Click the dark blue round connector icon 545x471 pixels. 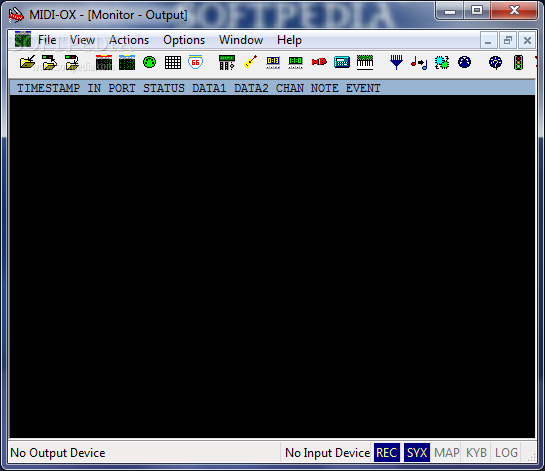[x=464, y=62]
